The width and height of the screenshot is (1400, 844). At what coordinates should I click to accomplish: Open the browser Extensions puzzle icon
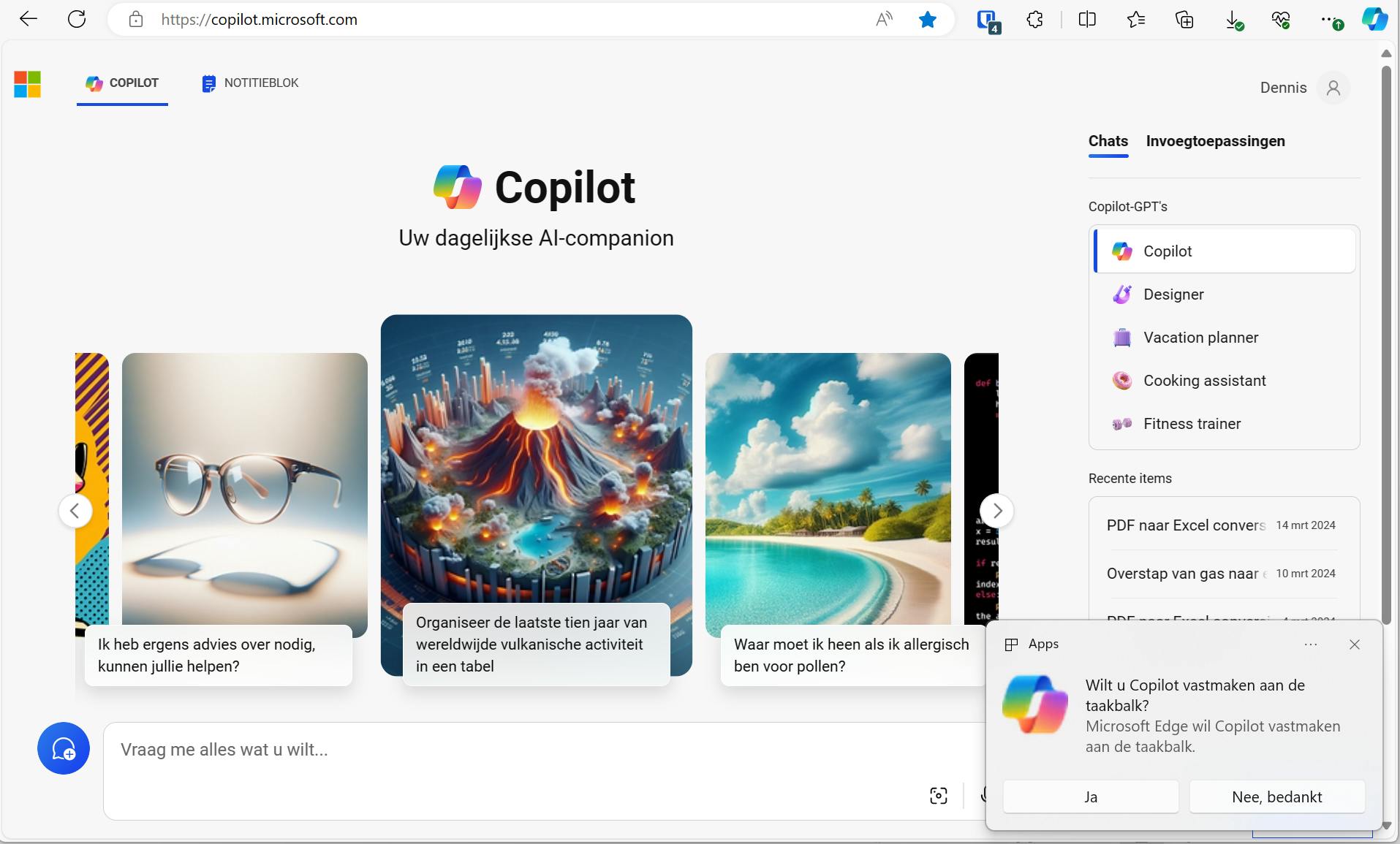[1034, 20]
